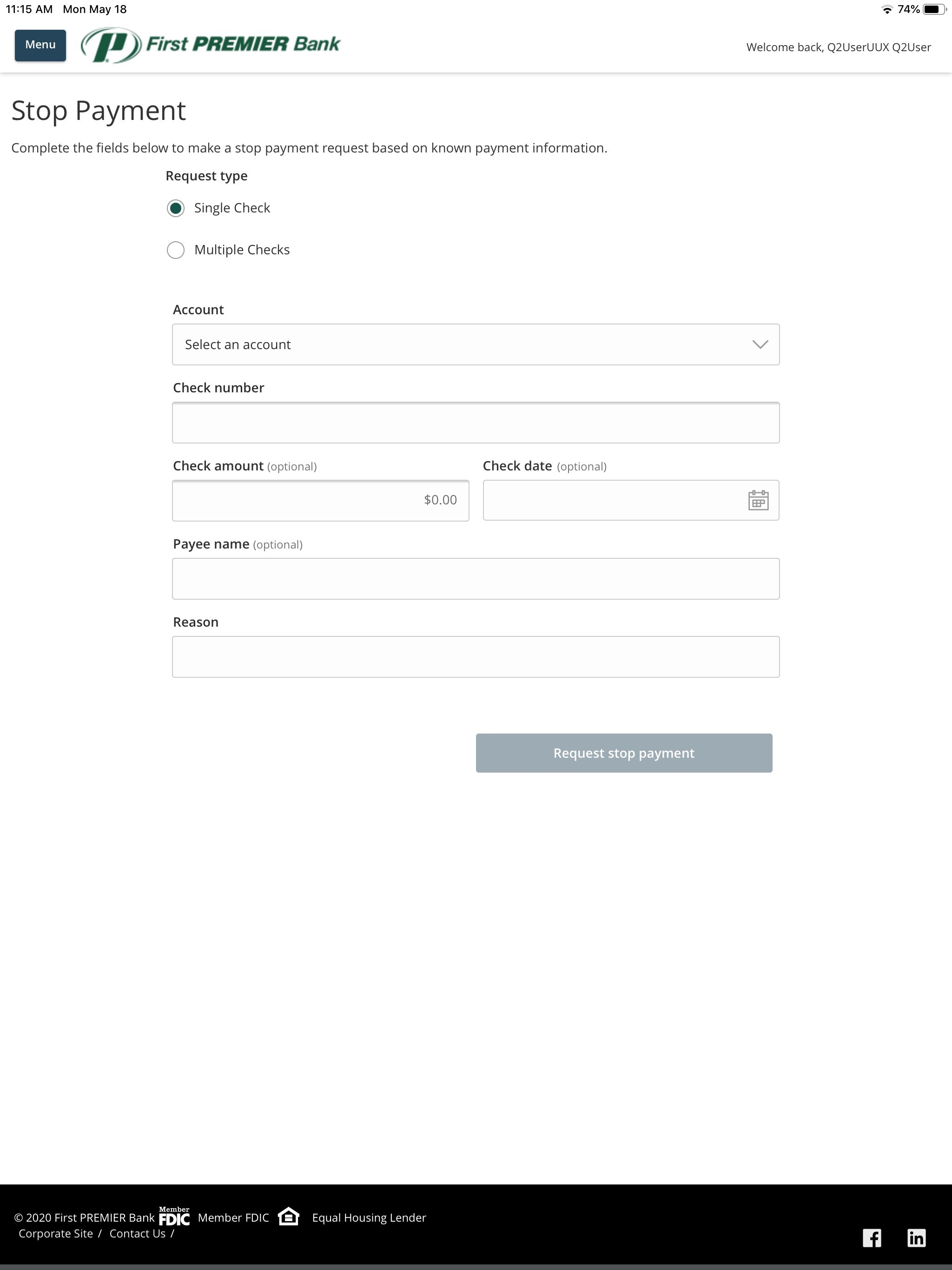Screen dimensions: 952x1270
Task: Open the Corporate Site footer link
Action: [x=56, y=1234]
